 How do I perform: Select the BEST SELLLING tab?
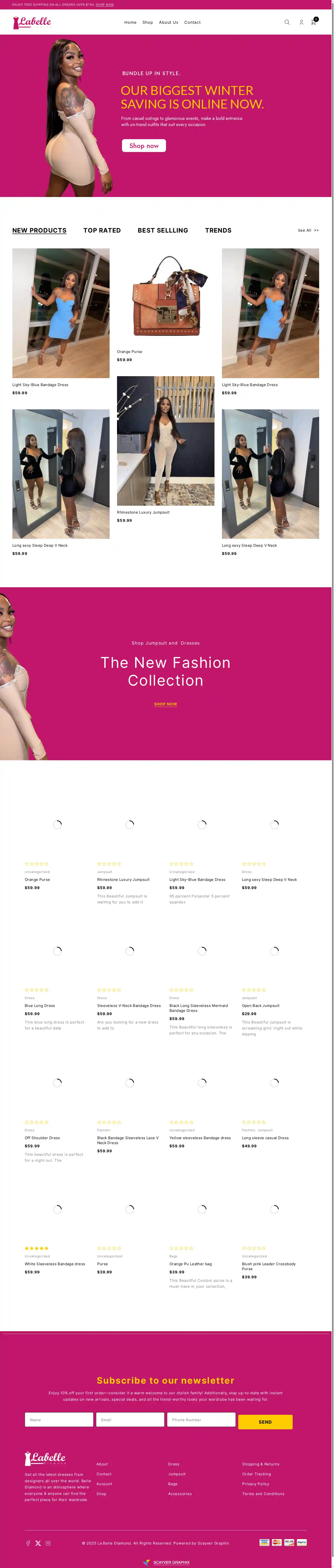[163, 231]
